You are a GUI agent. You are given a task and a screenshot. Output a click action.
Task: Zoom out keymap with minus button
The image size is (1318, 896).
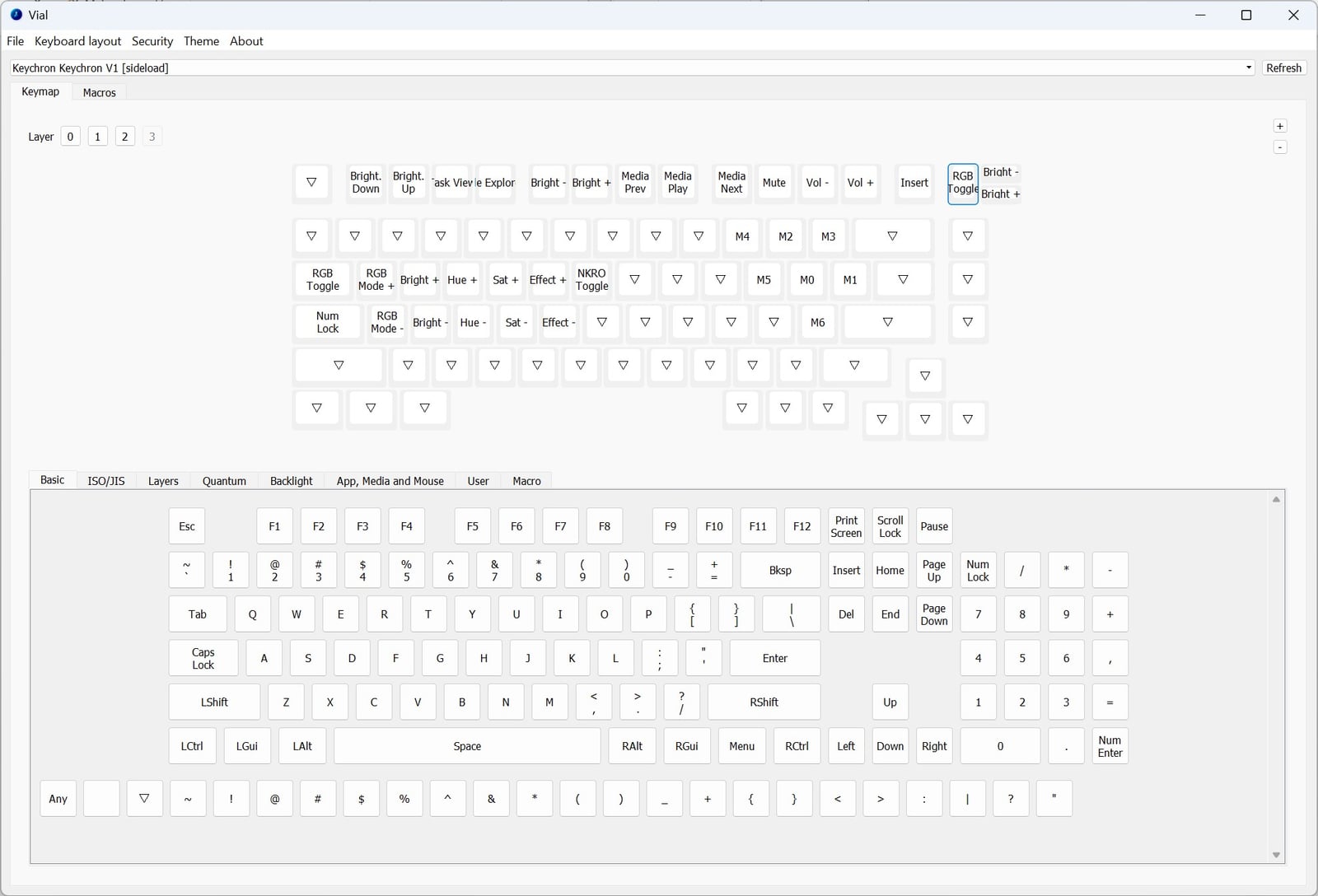(1280, 147)
